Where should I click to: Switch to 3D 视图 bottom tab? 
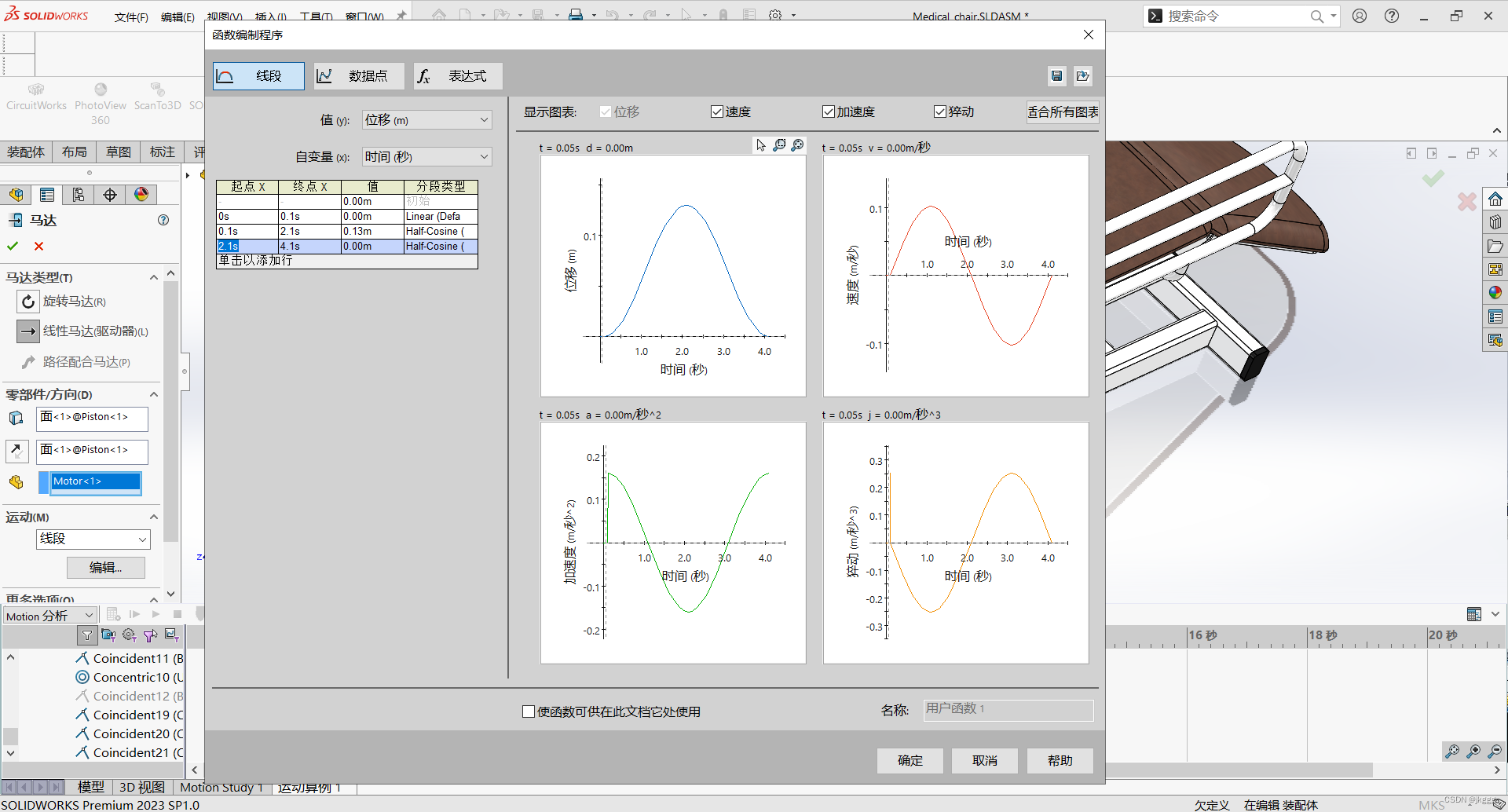point(141,787)
